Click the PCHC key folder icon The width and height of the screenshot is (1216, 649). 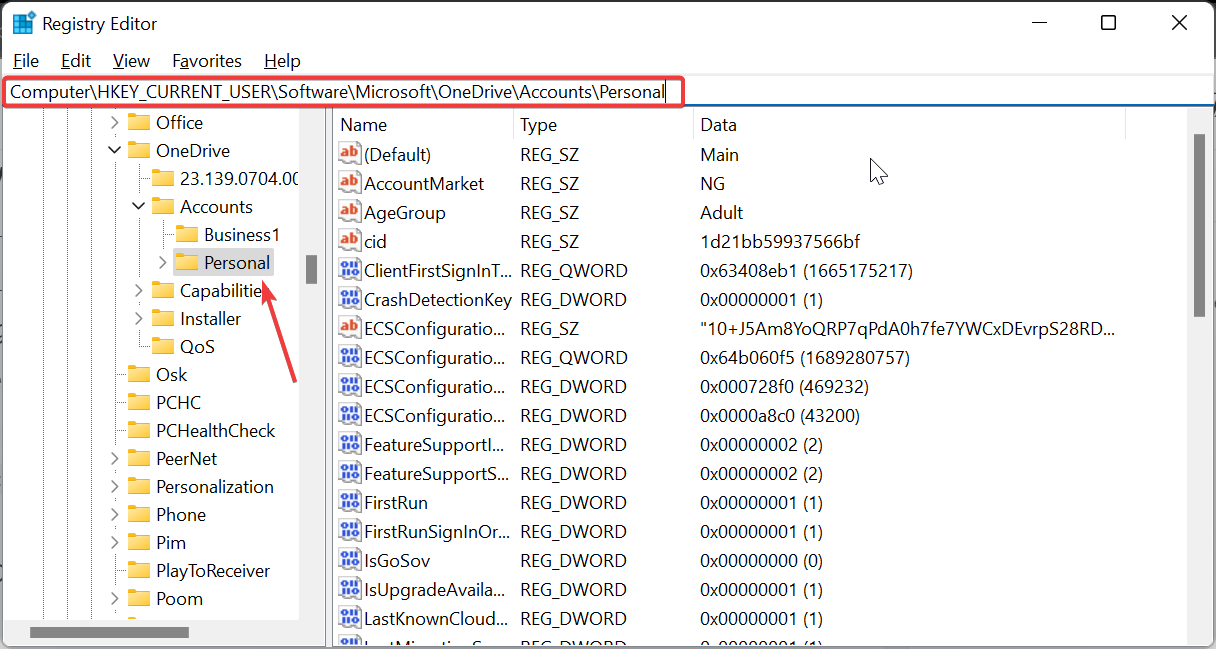coord(139,403)
